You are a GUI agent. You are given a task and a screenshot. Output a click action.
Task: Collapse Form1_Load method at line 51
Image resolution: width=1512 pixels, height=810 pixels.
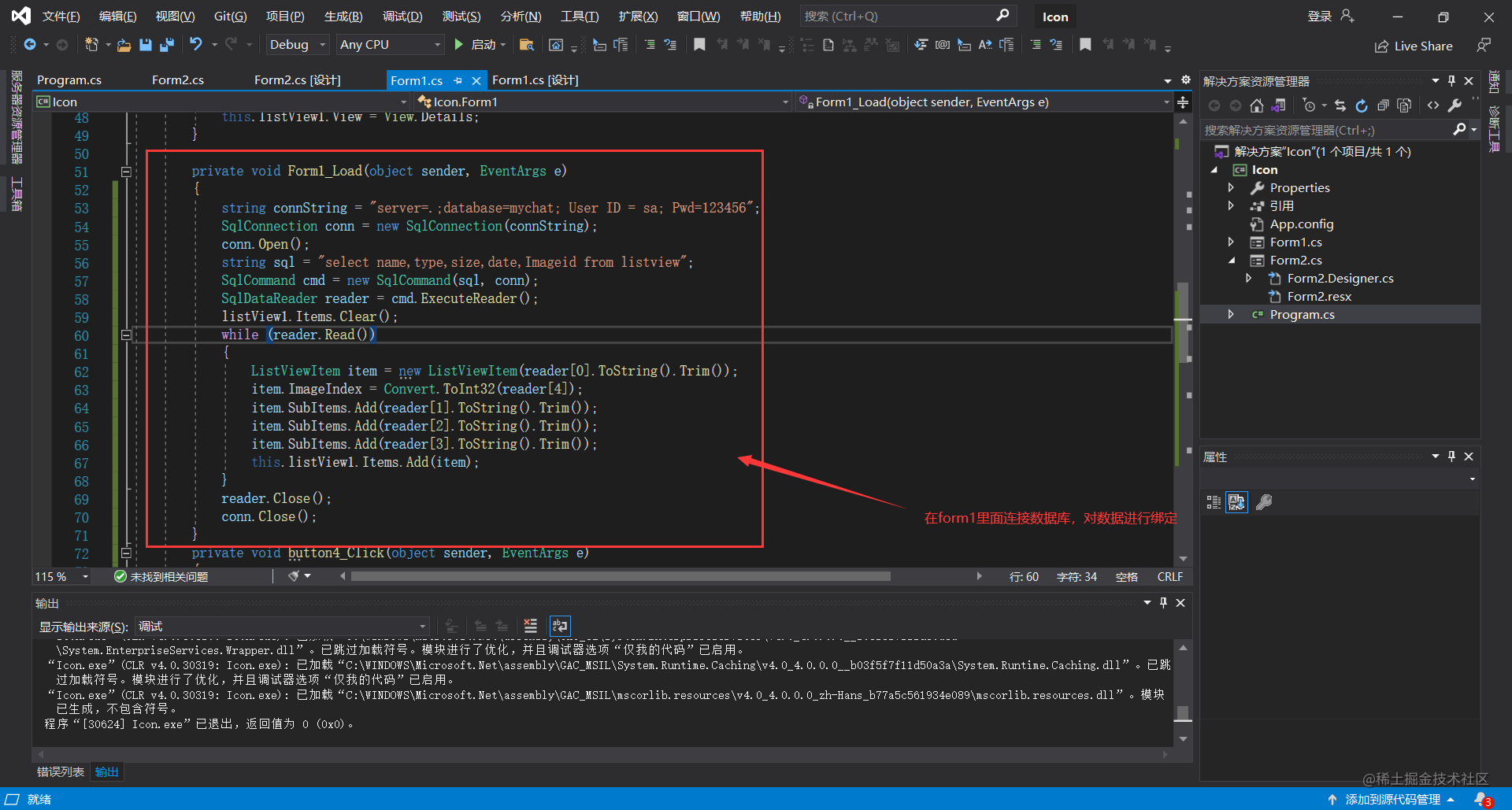(126, 172)
